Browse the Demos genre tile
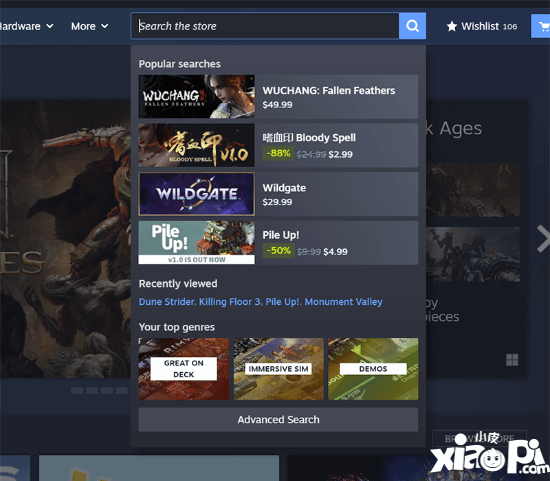This screenshot has height=481, width=550. [x=373, y=369]
